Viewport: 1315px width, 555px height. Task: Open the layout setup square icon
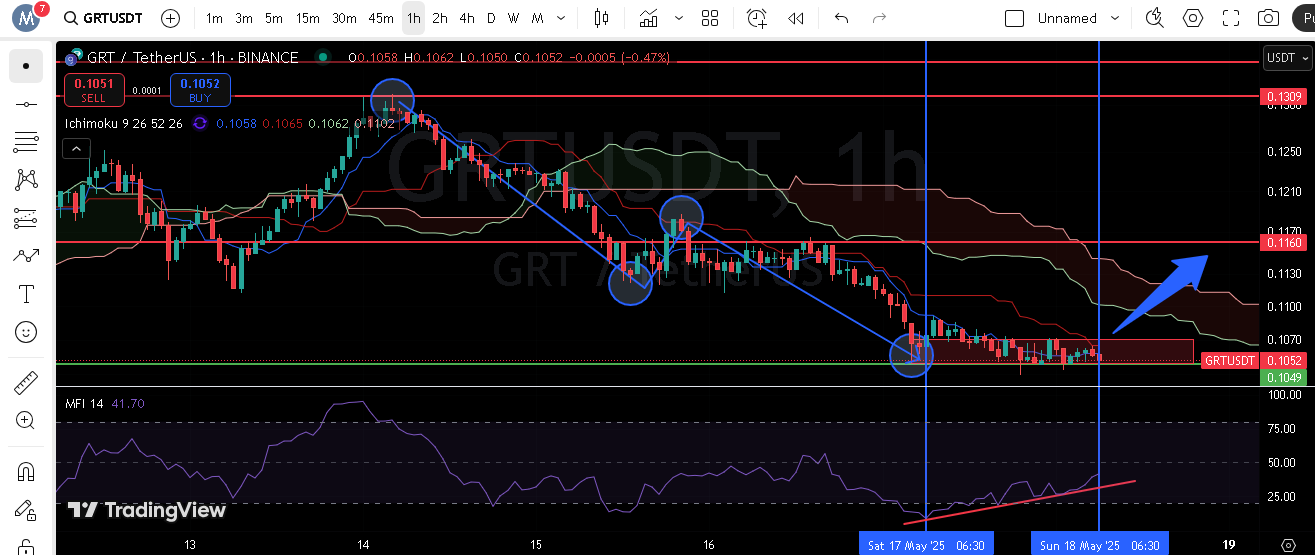[x=1014, y=18]
